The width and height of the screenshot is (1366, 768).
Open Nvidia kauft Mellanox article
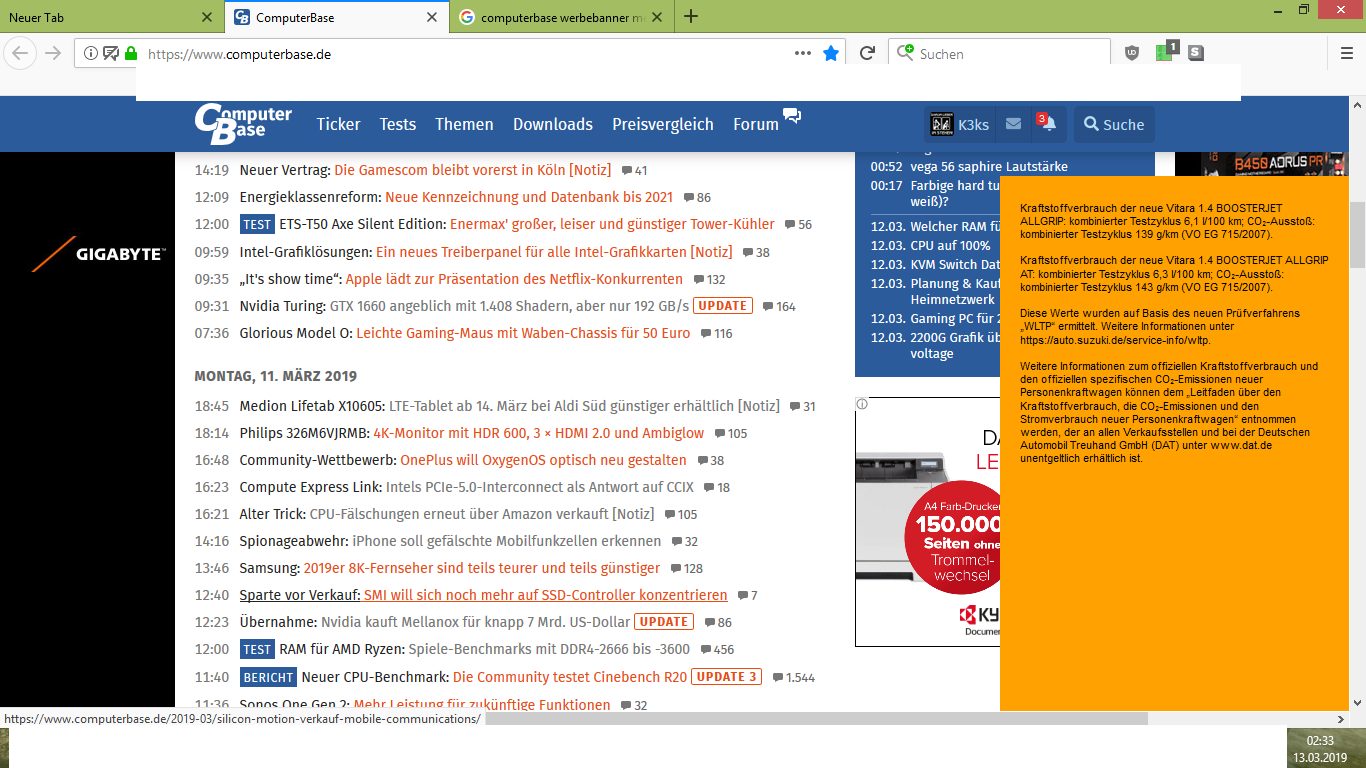(x=475, y=622)
